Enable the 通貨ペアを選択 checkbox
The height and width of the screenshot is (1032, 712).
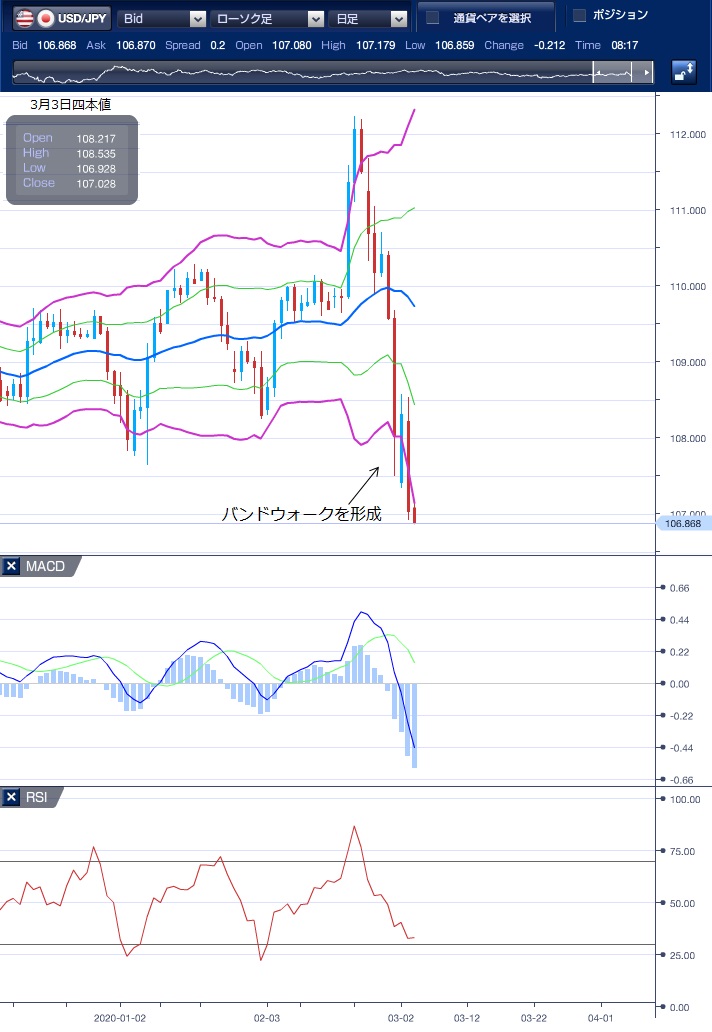point(432,18)
